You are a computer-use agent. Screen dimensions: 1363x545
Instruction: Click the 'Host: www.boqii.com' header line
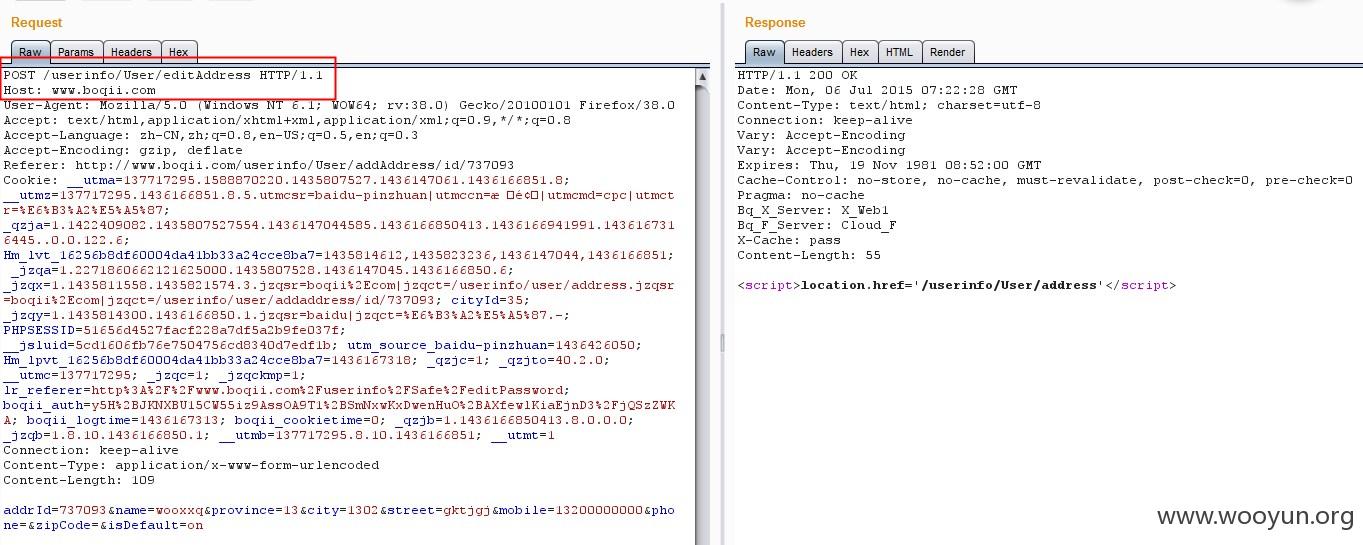(x=80, y=90)
